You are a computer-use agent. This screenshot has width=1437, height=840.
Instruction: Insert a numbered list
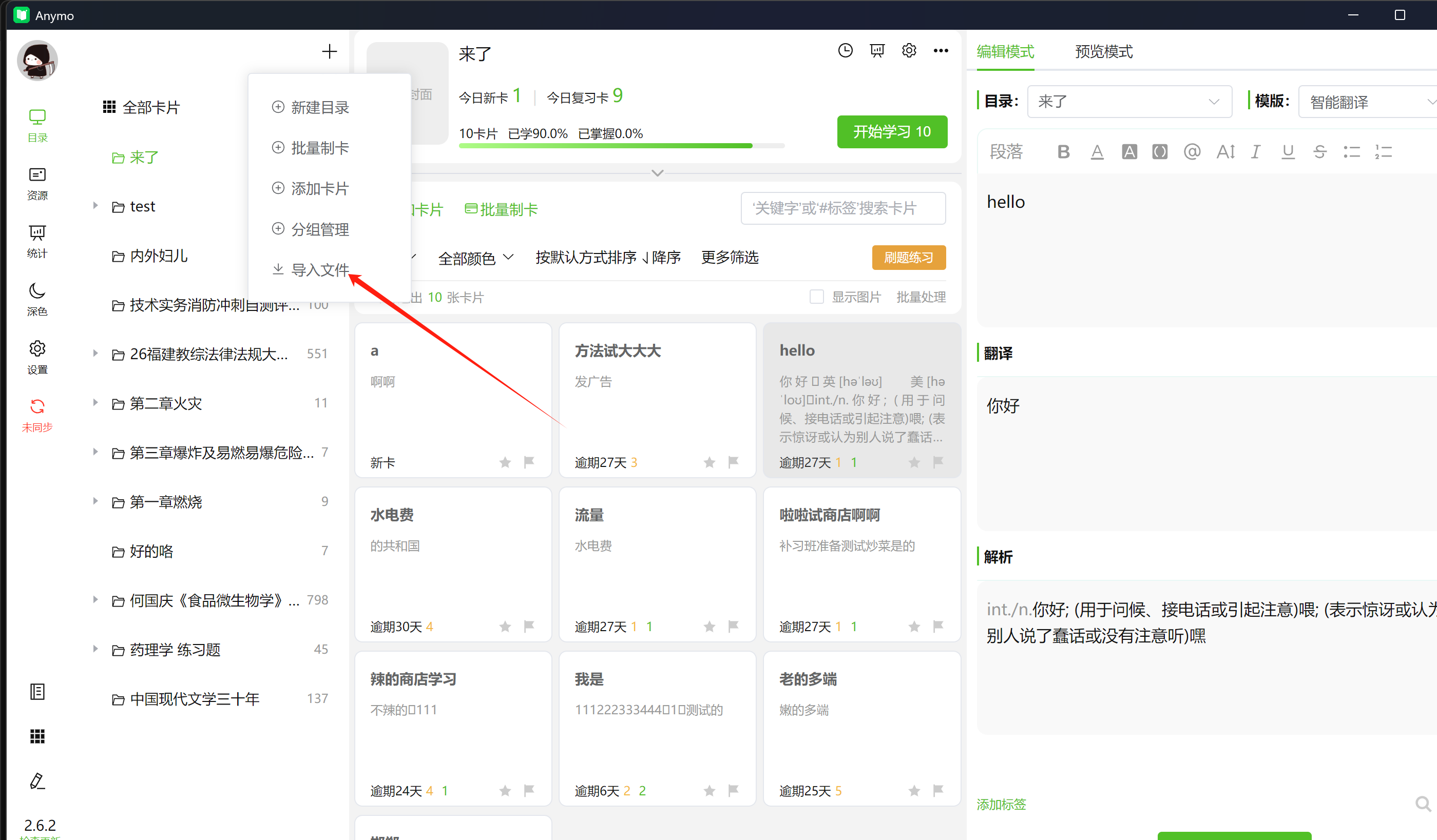tap(1384, 151)
